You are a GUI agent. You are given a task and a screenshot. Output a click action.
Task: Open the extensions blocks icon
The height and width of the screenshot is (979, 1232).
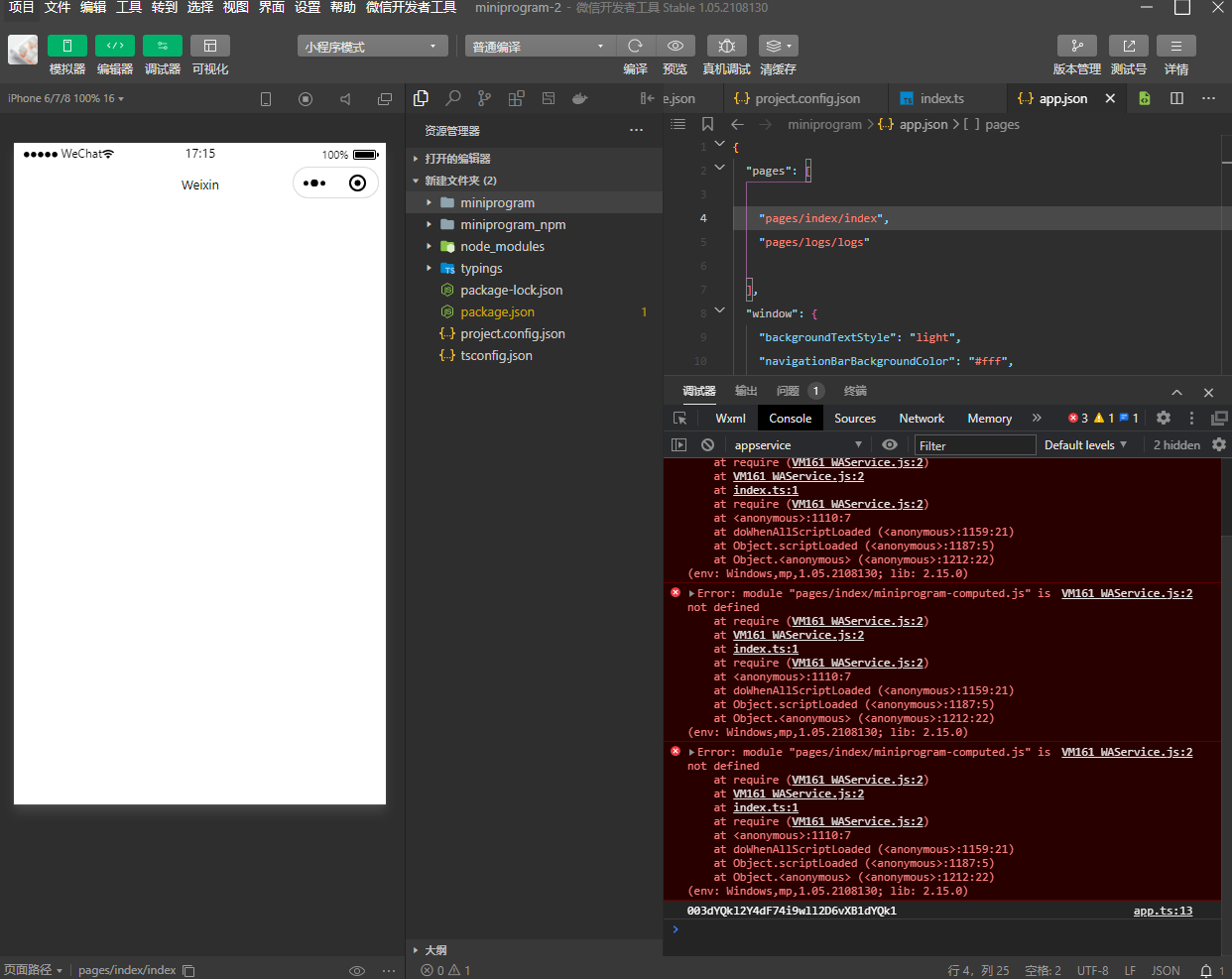click(x=516, y=98)
